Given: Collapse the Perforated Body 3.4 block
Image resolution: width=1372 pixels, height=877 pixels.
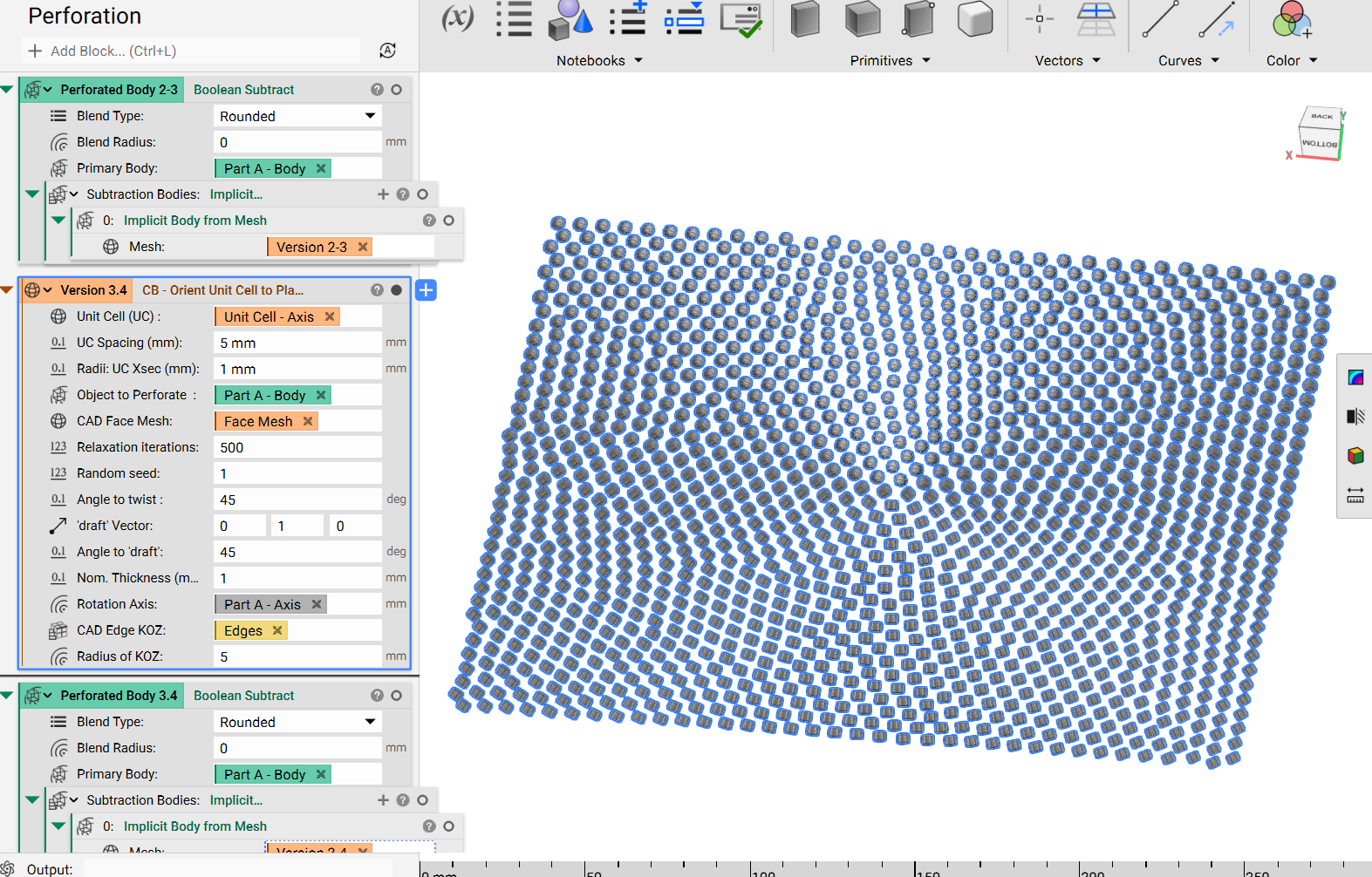Looking at the screenshot, I should click(x=7, y=696).
